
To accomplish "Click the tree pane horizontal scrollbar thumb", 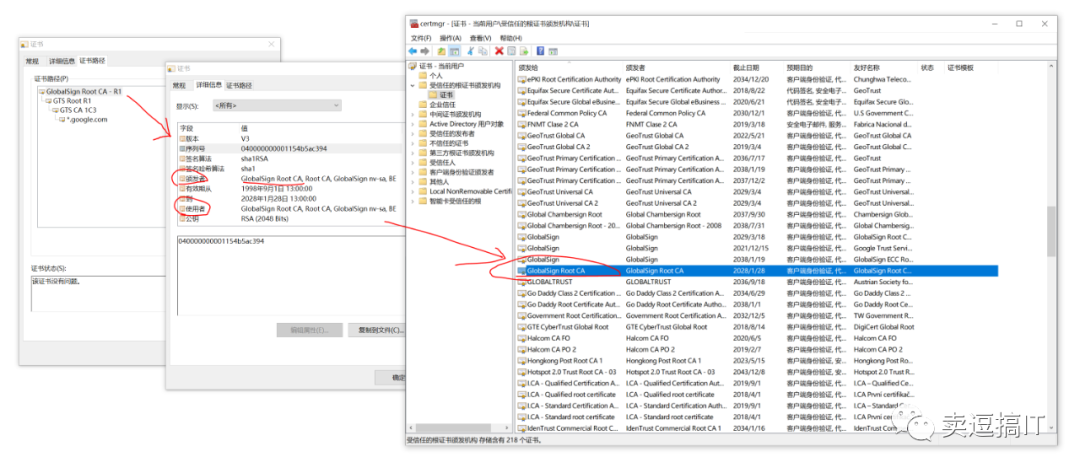I will (x=452, y=428).
